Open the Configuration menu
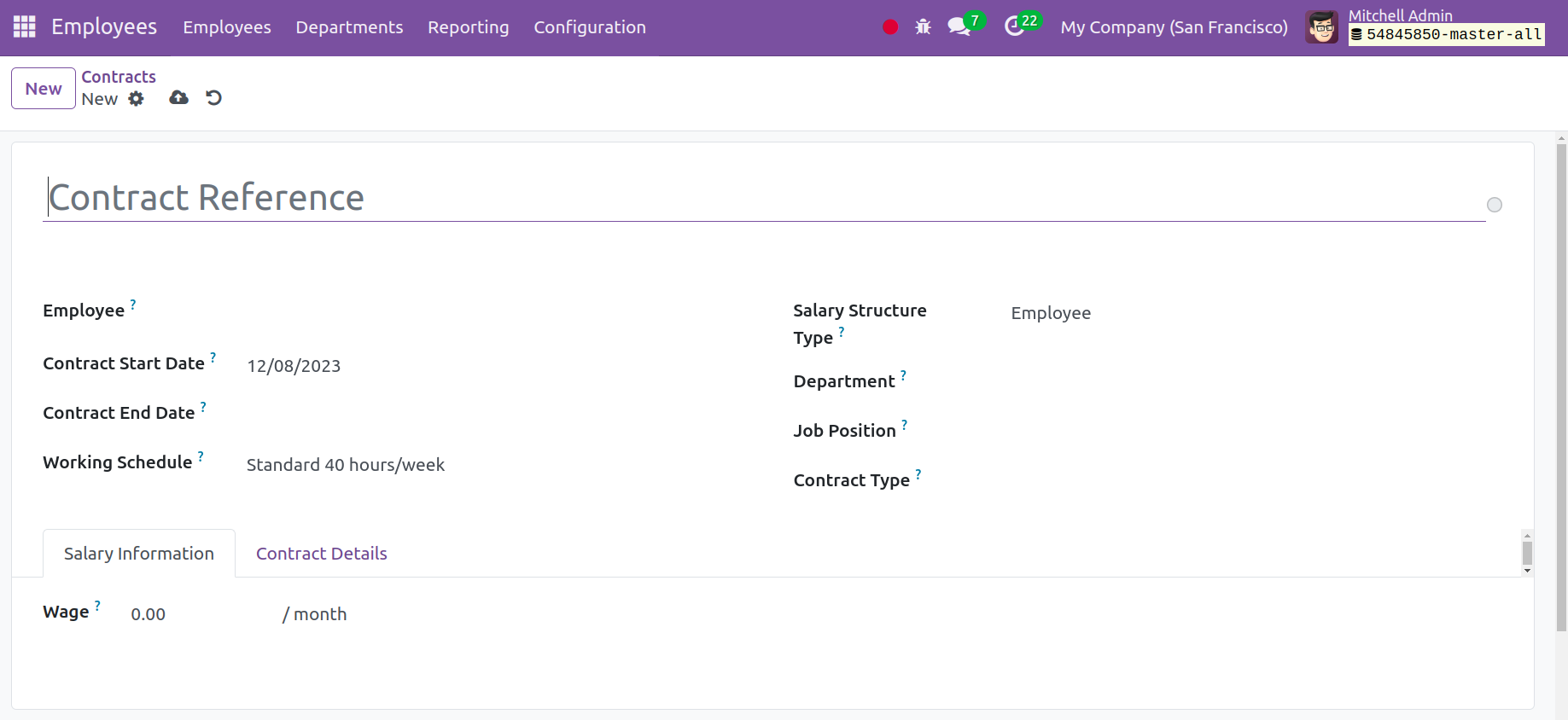 [590, 27]
